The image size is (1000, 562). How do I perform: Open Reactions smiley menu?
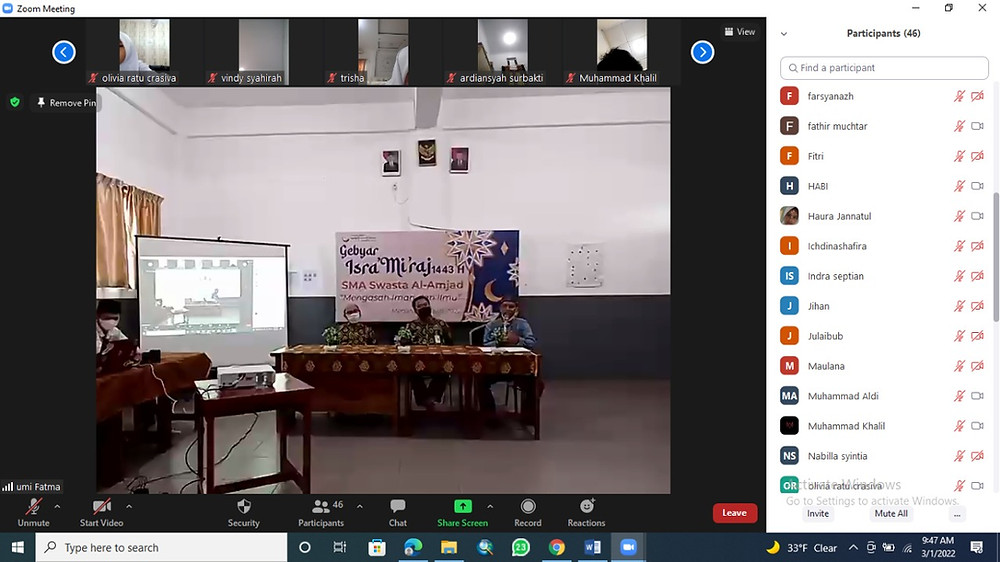pyautogui.click(x=586, y=512)
